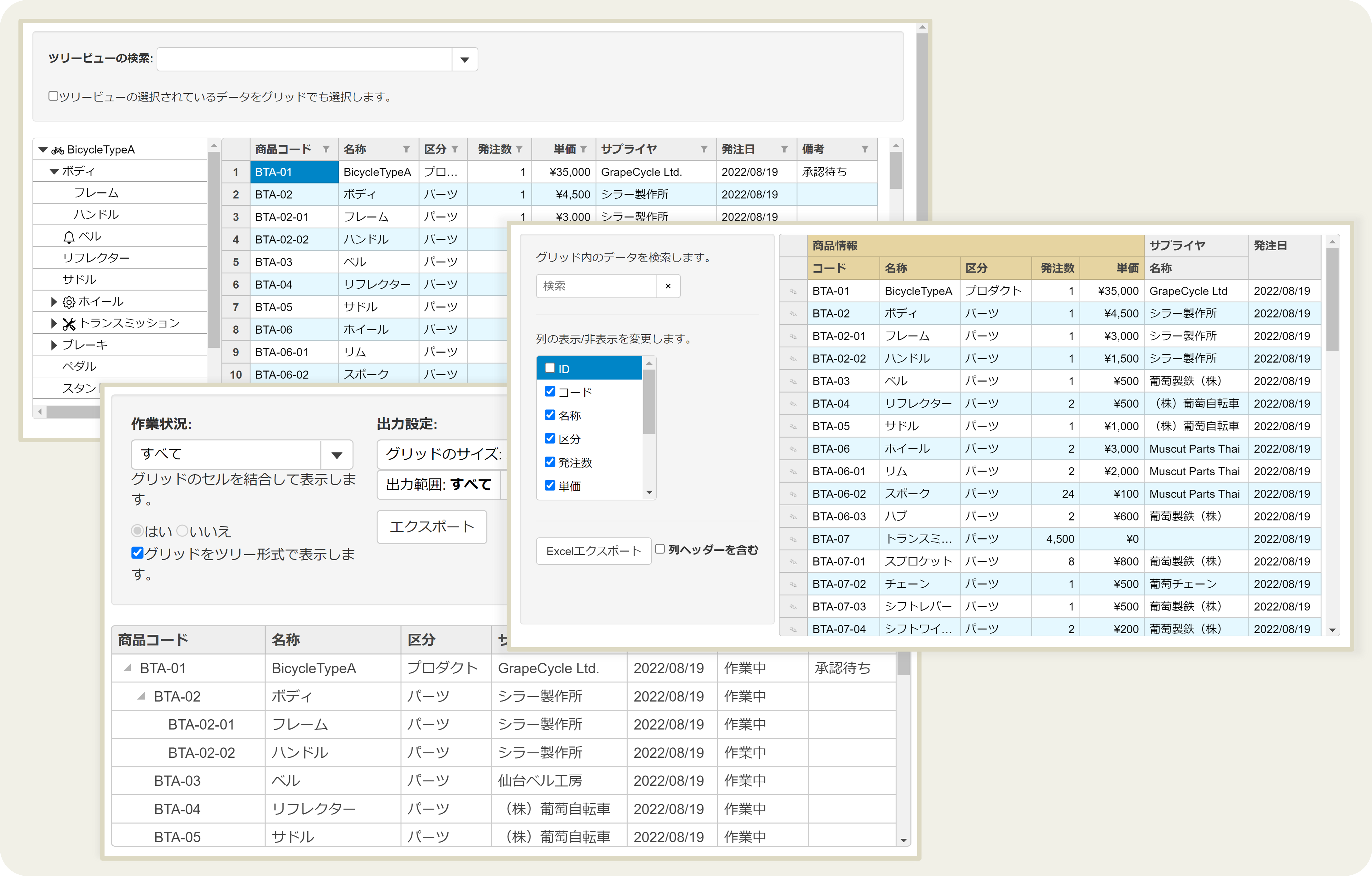Uncheck the 単価 column visibility checkbox
This screenshot has height=876, width=1372.
[x=550, y=486]
